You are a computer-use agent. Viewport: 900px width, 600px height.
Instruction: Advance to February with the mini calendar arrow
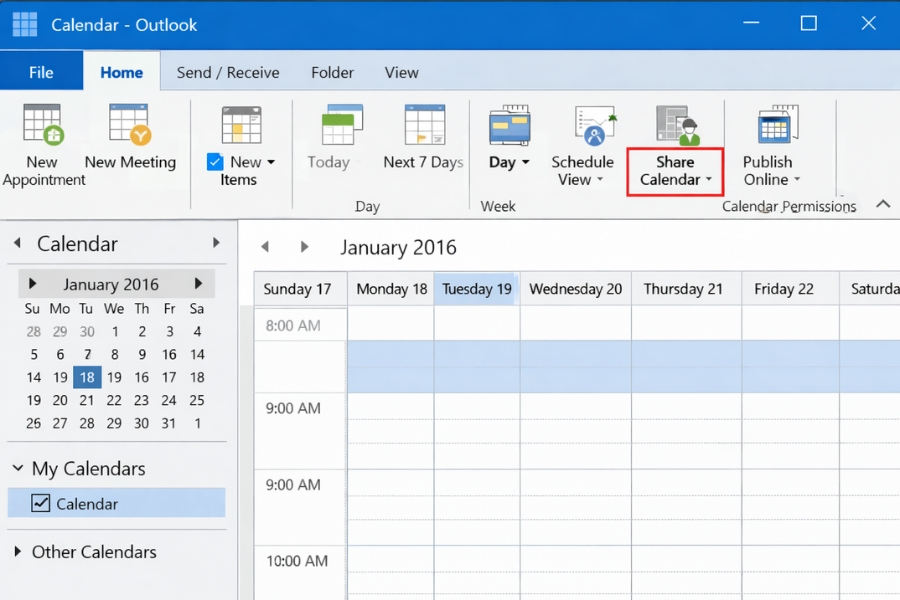pyautogui.click(x=201, y=283)
